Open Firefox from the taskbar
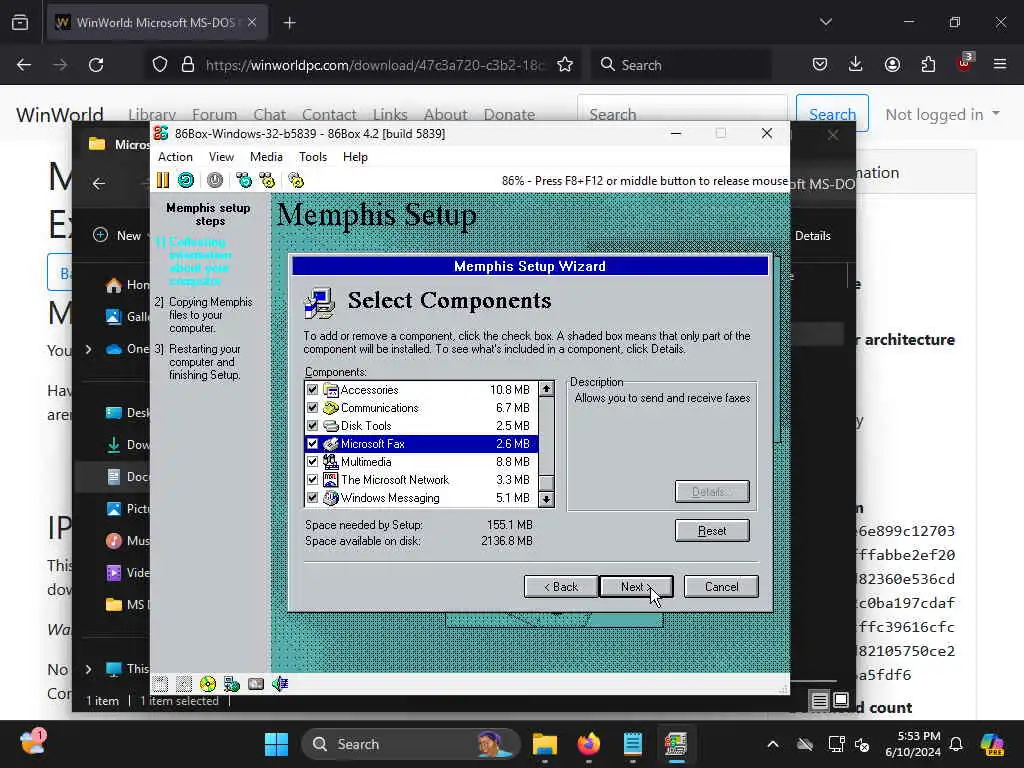 588,744
